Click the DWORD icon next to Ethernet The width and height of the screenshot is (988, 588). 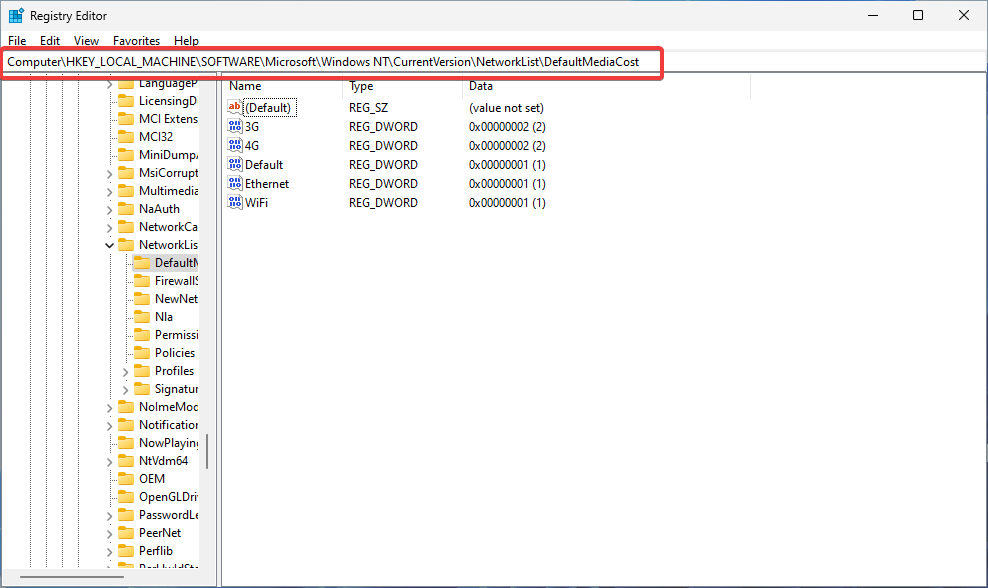(234, 183)
